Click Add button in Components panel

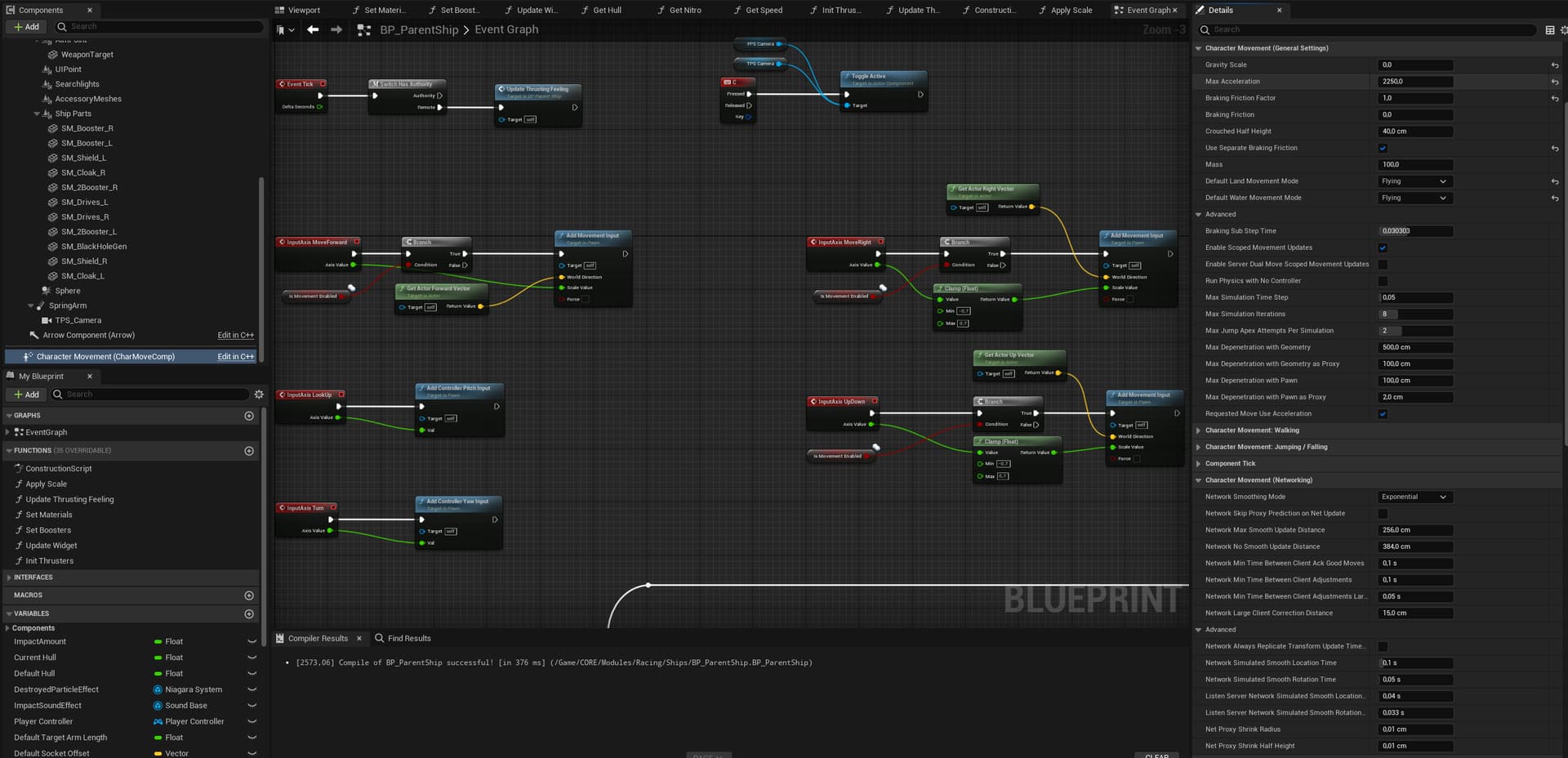pyautogui.click(x=26, y=27)
